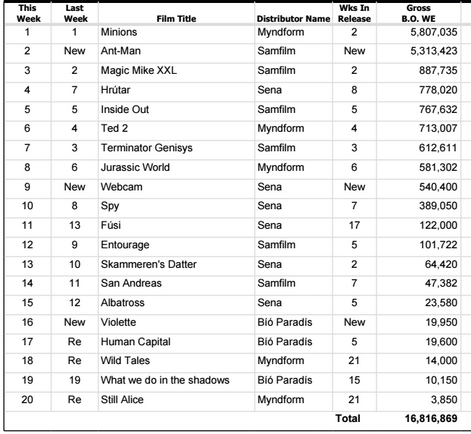Click the Hrútar film title cell

pyautogui.click(x=115, y=90)
